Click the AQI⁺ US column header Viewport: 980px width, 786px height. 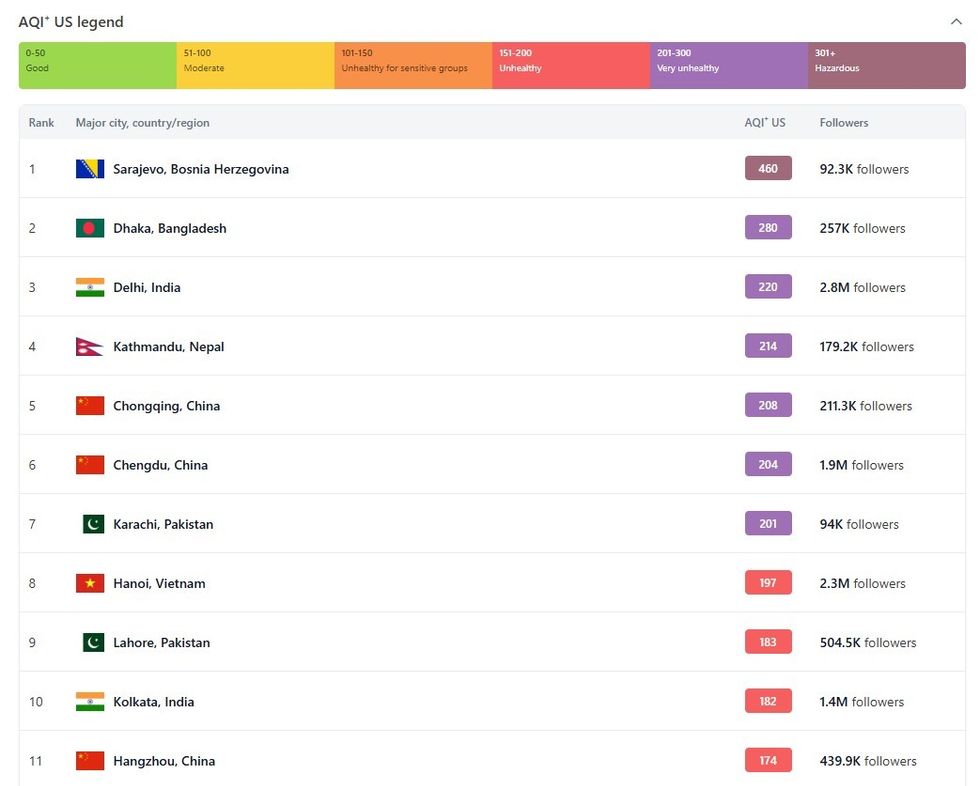tap(765, 123)
